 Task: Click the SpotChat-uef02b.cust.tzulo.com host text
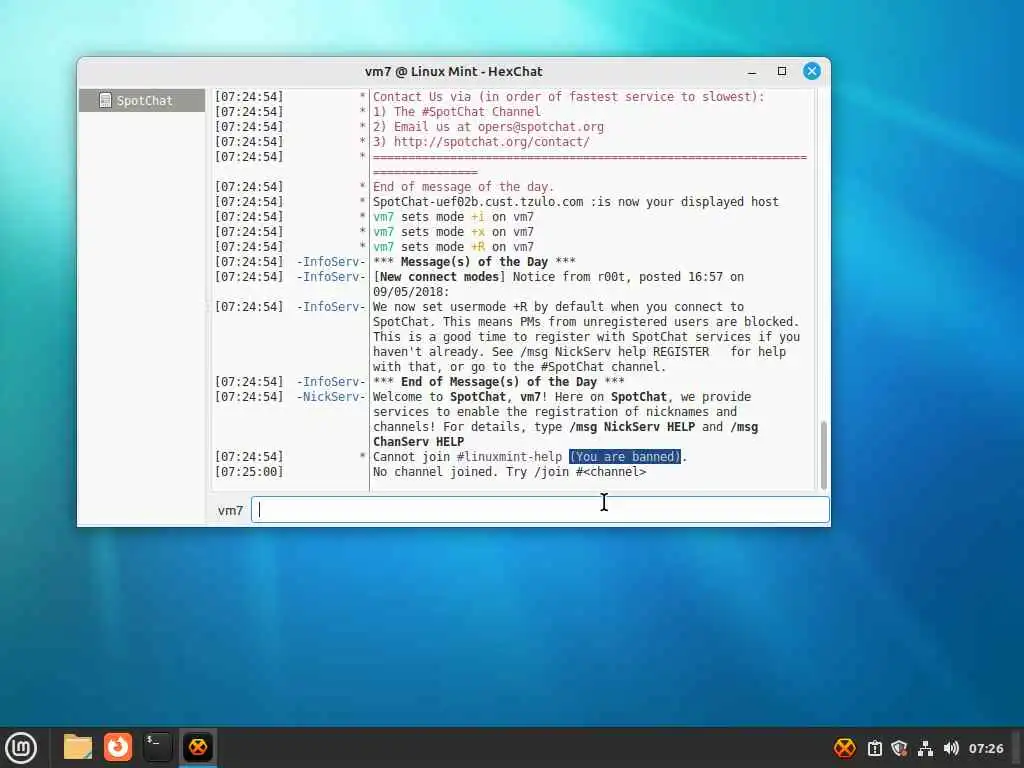tap(478, 202)
